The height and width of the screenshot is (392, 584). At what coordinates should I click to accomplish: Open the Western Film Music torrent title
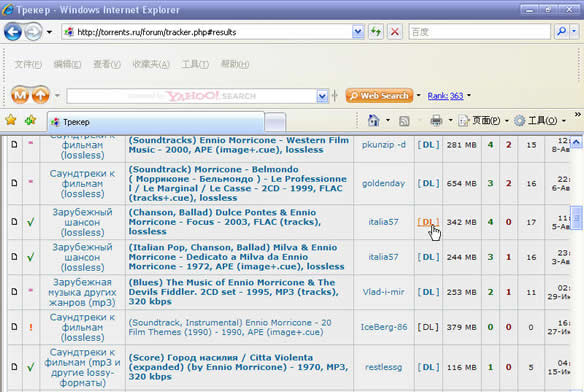[x=239, y=145]
